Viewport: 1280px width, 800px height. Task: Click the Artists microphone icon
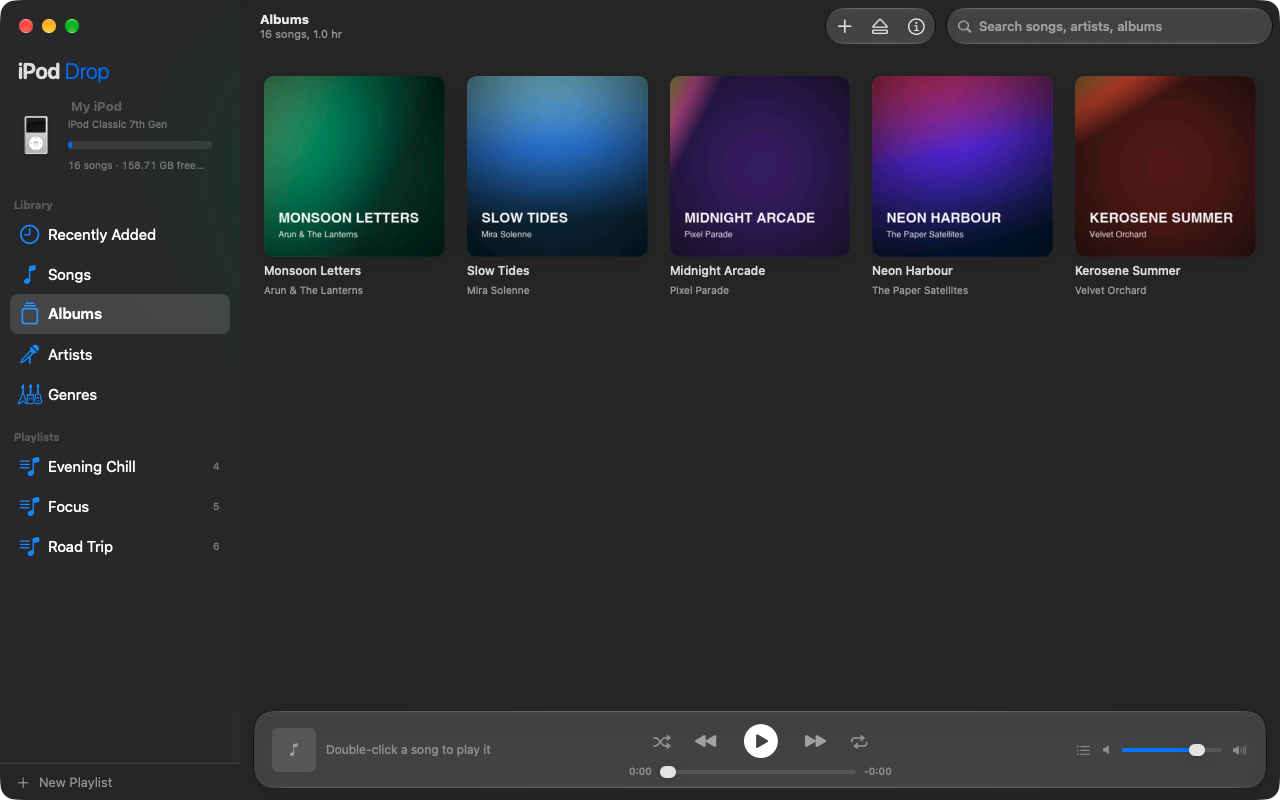click(x=30, y=355)
